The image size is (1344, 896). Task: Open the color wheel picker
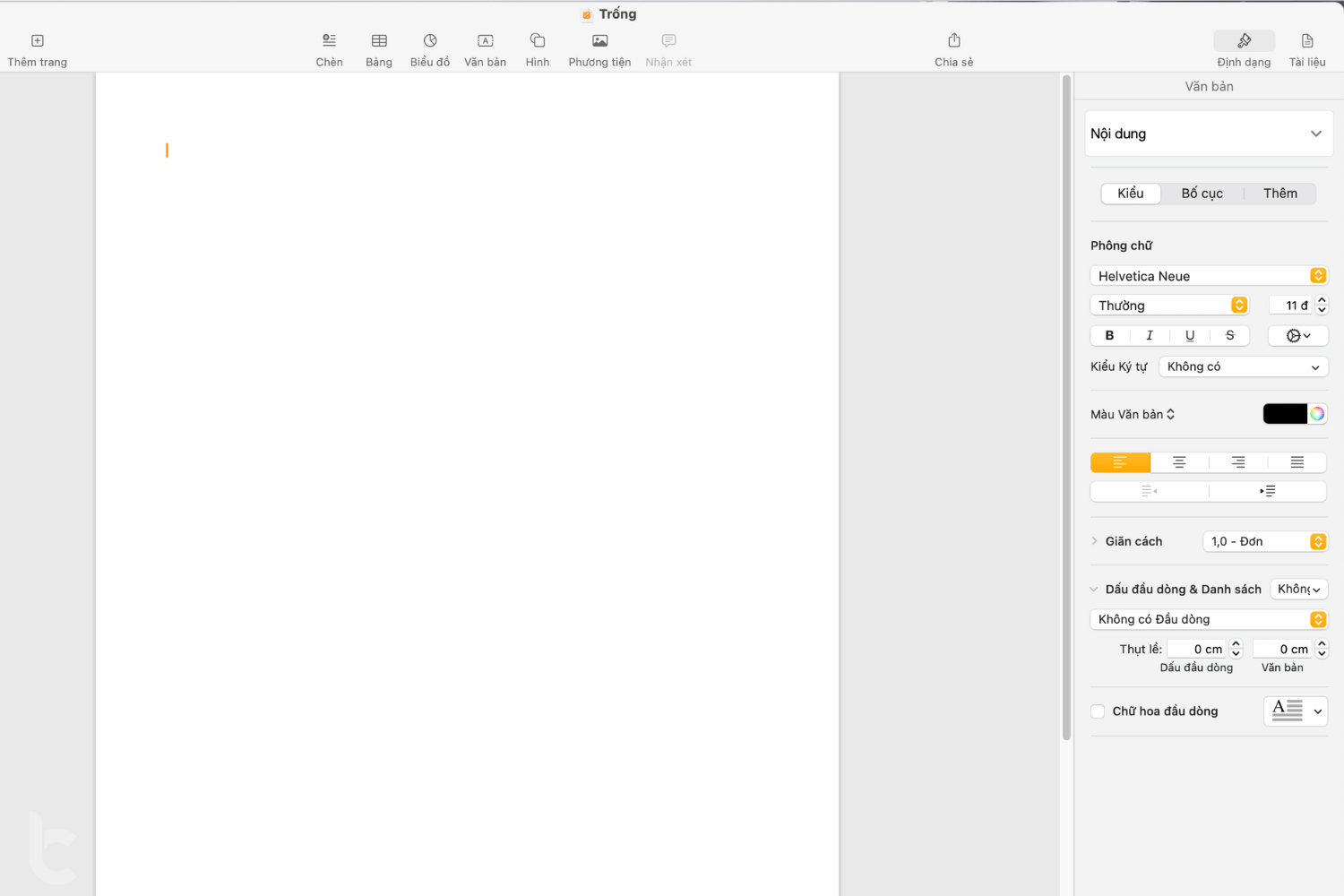(1317, 414)
